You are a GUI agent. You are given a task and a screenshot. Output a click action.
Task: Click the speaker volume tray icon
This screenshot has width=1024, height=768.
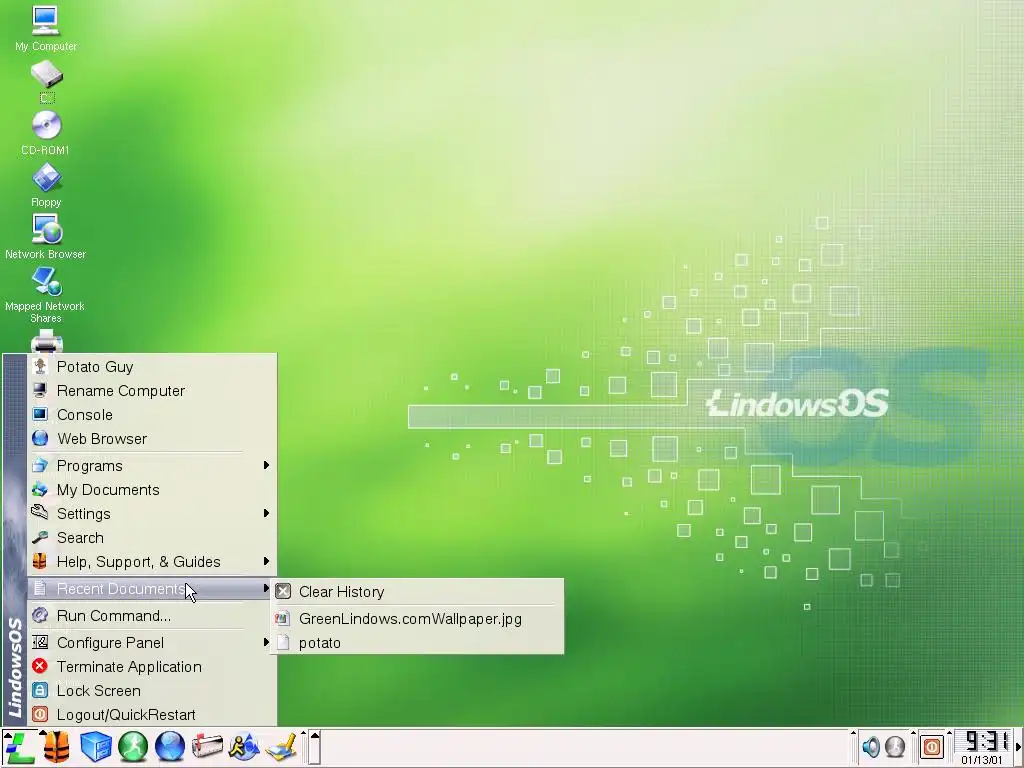point(871,746)
